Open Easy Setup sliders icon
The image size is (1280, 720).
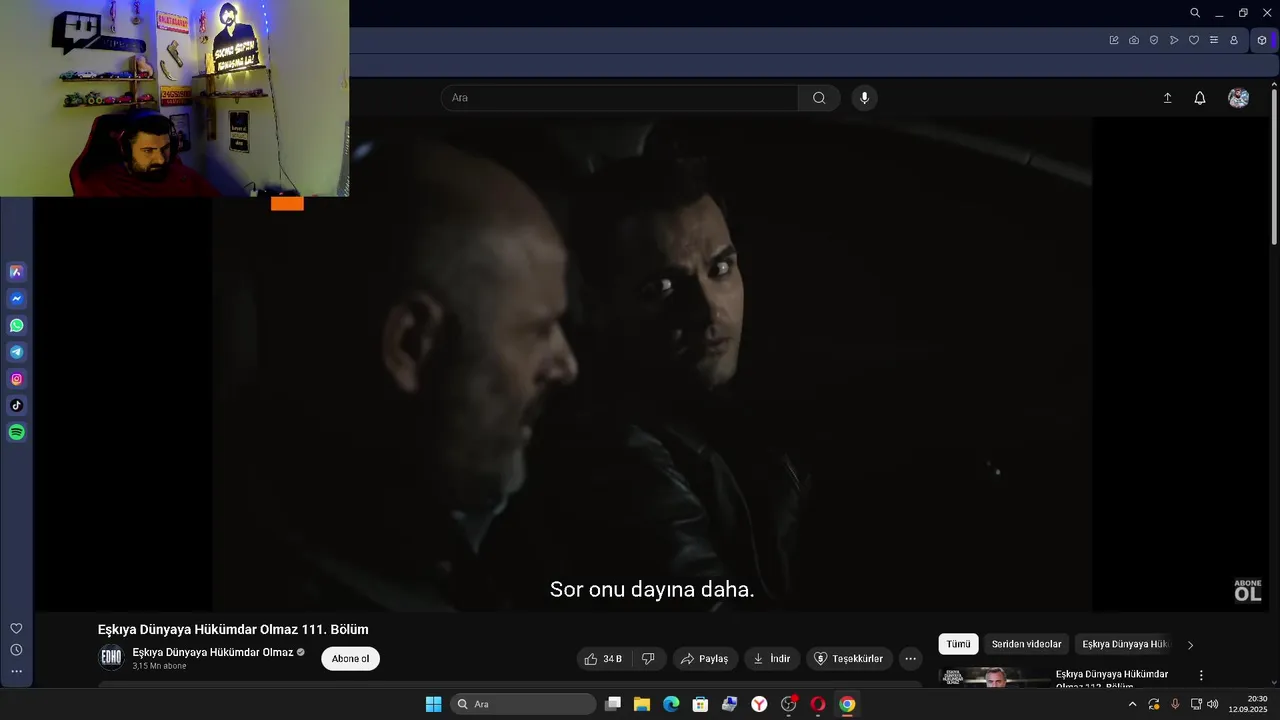pyautogui.click(x=1214, y=40)
